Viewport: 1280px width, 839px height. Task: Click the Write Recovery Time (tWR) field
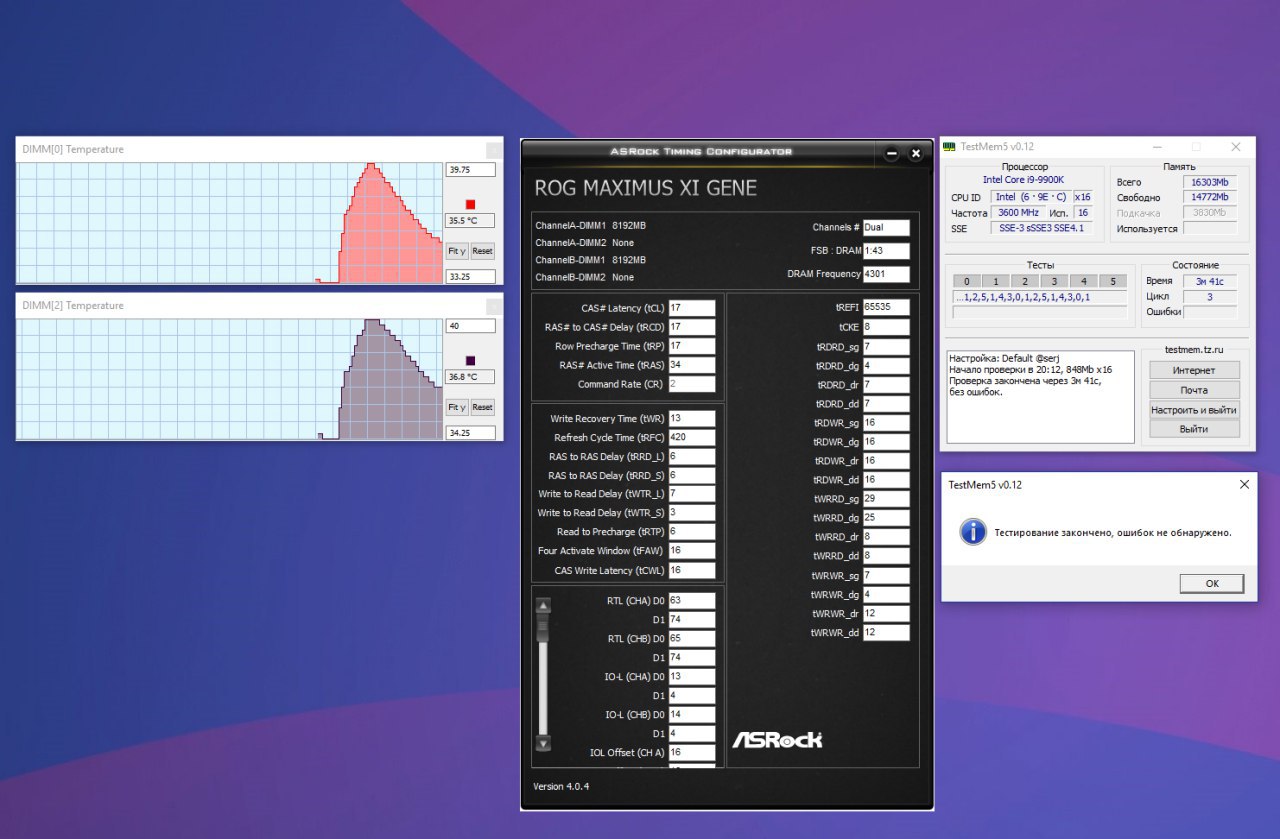[692, 418]
